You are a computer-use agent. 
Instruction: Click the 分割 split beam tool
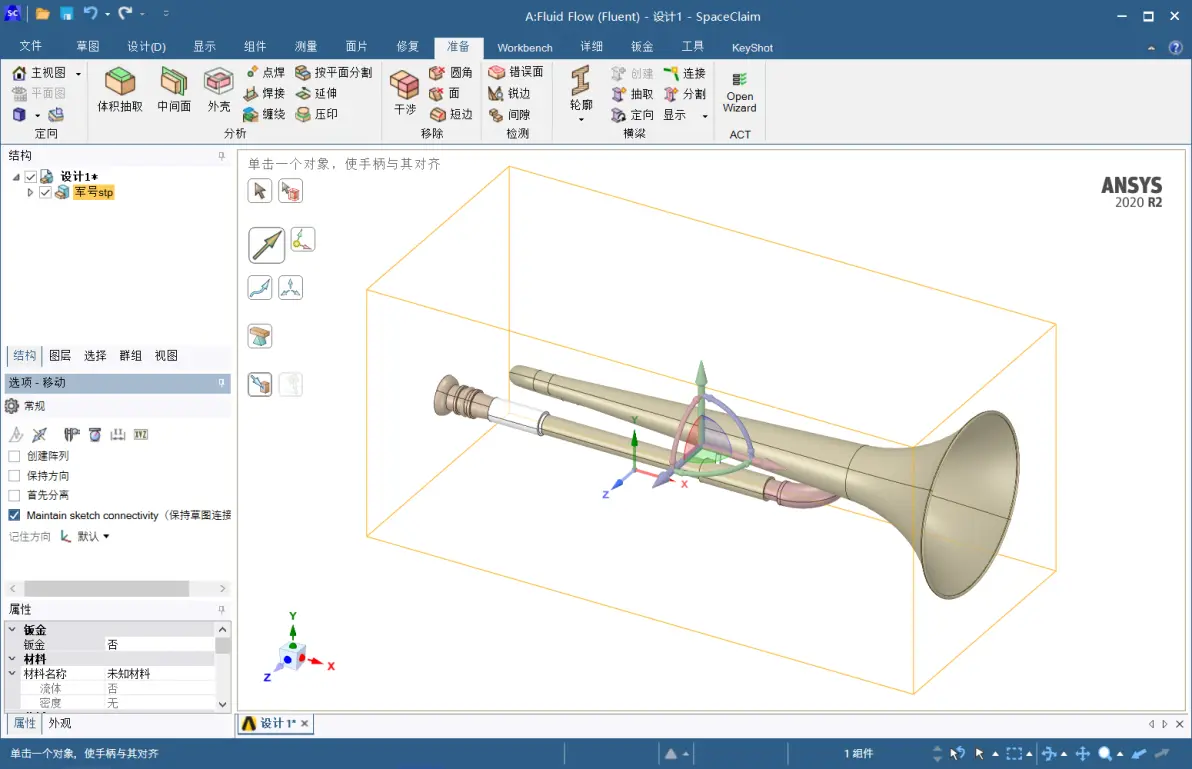685,93
